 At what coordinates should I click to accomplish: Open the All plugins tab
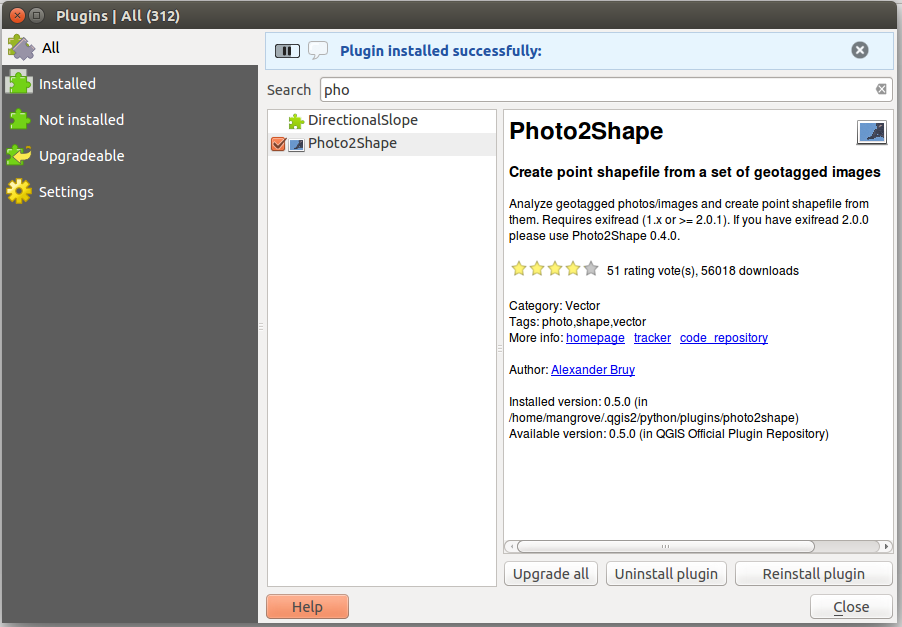click(x=130, y=48)
